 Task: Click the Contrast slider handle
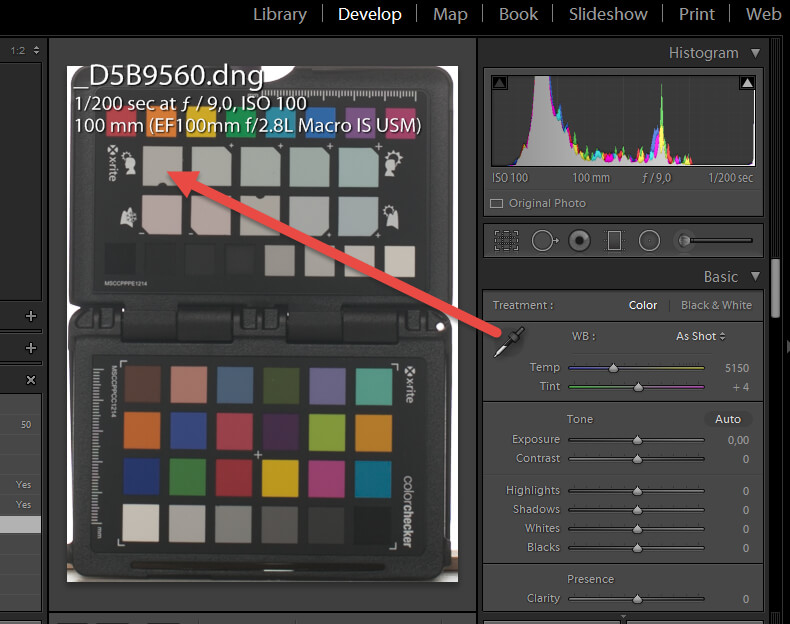coord(637,459)
